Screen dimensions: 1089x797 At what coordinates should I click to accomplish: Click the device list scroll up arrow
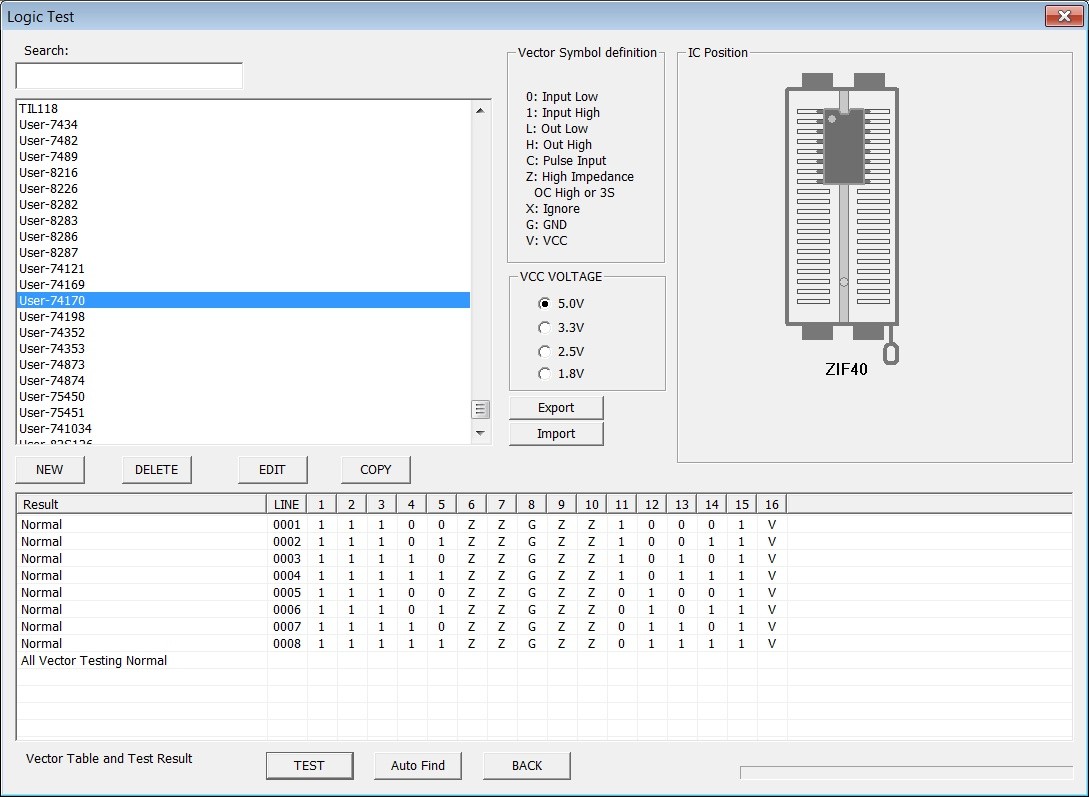point(480,110)
